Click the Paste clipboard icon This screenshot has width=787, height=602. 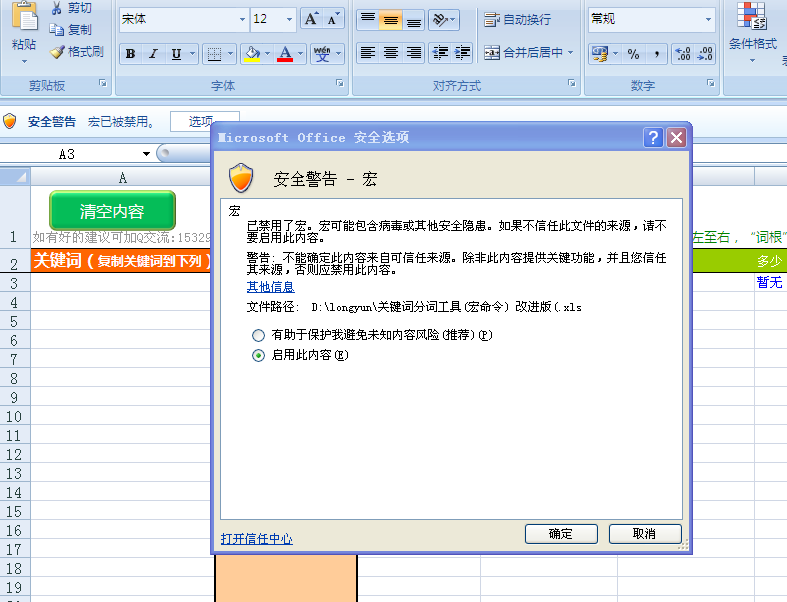[24, 16]
